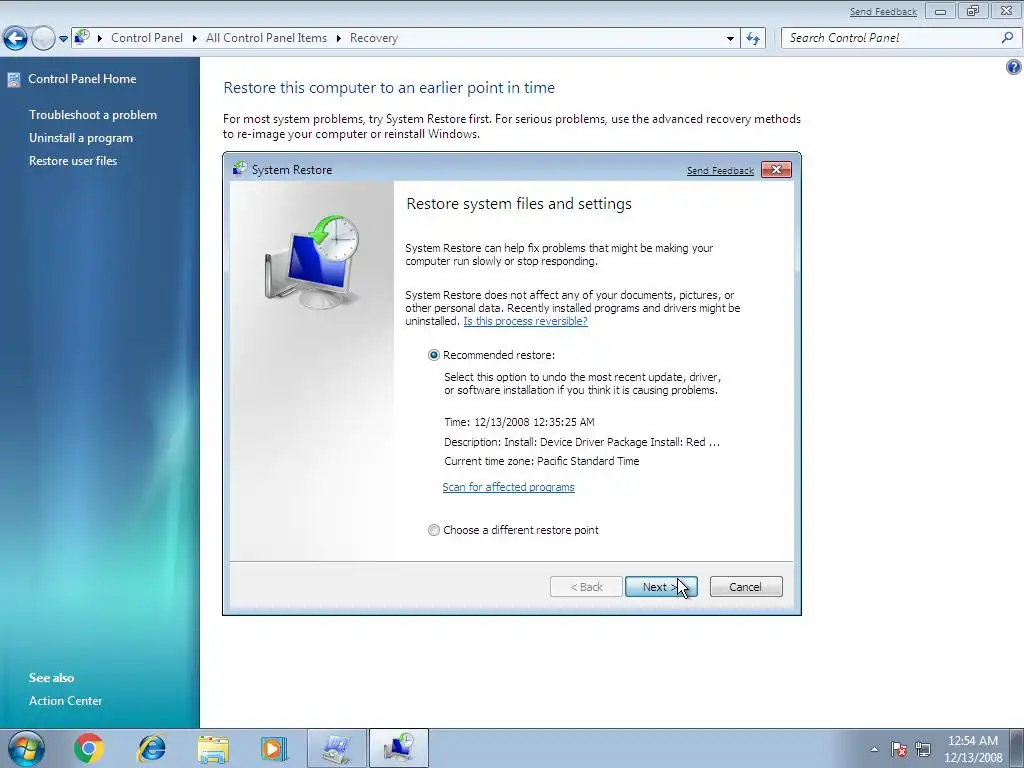Viewport: 1024px width, 768px height.
Task: Click the System Restore monitor clock image
Action: point(312,261)
